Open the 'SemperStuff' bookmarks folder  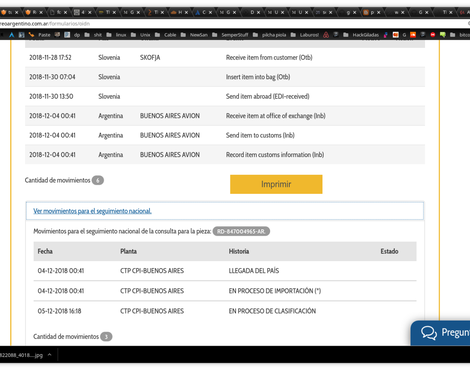[x=230, y=35]
